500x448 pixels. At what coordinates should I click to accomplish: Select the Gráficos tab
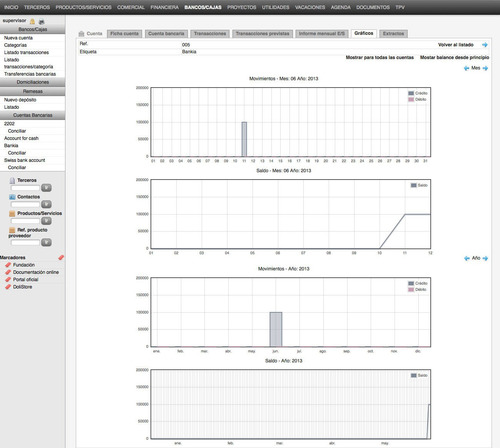tap(364, 33)
